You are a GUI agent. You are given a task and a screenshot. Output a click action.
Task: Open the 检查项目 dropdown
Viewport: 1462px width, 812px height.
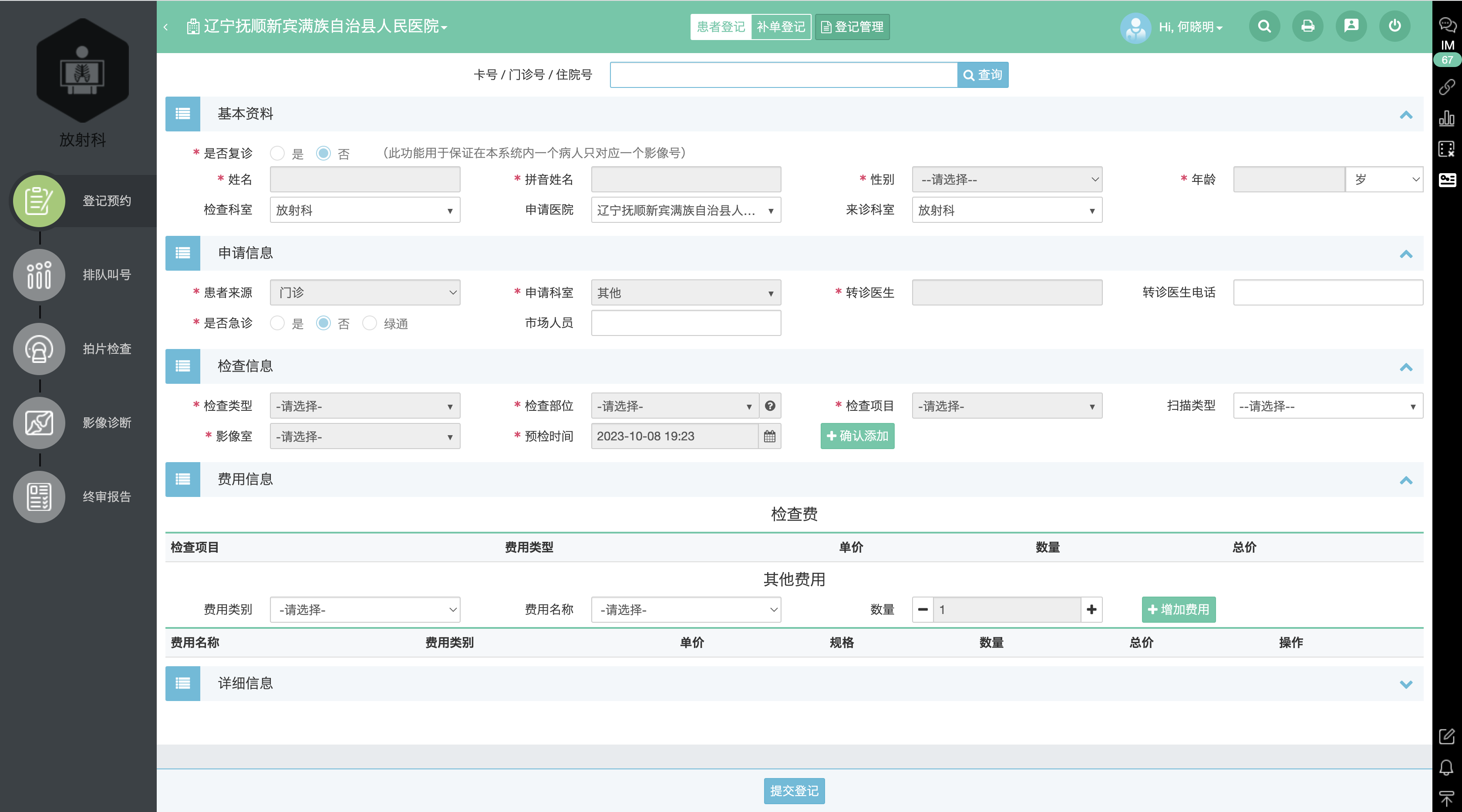tap(1007, 406)
